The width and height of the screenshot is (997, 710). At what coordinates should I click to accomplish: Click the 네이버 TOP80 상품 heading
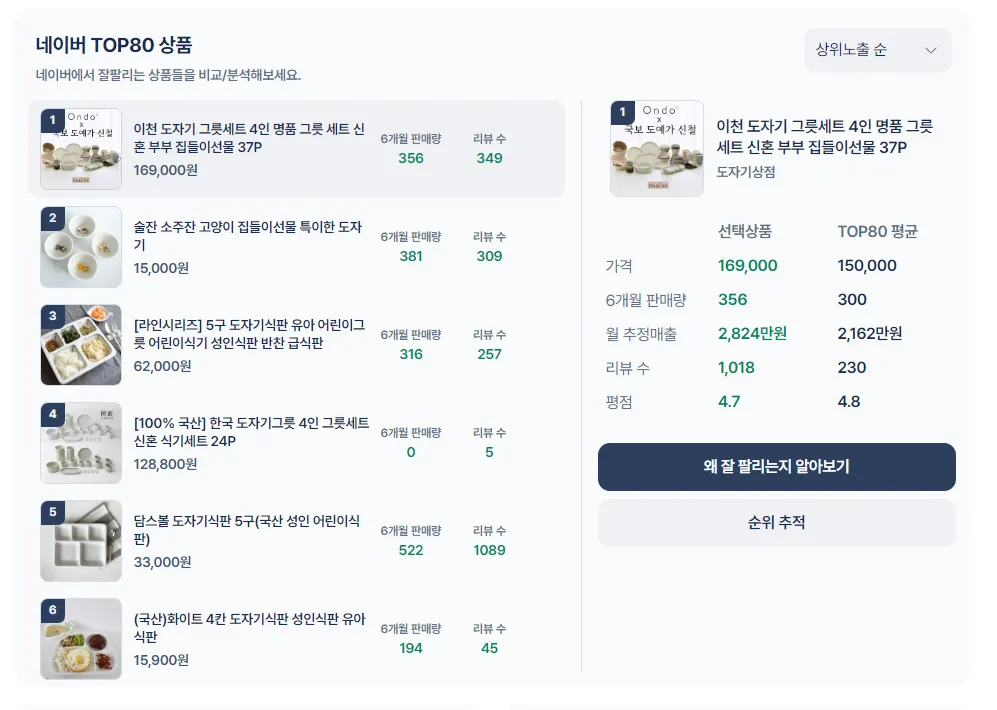click(114, 45)
